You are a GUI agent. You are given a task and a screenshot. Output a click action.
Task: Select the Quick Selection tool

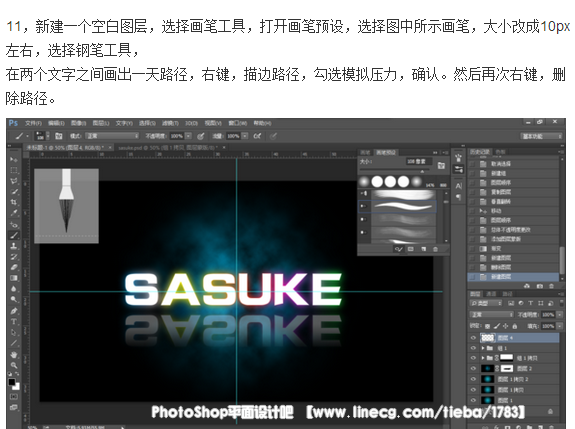(x=14, y=191)
